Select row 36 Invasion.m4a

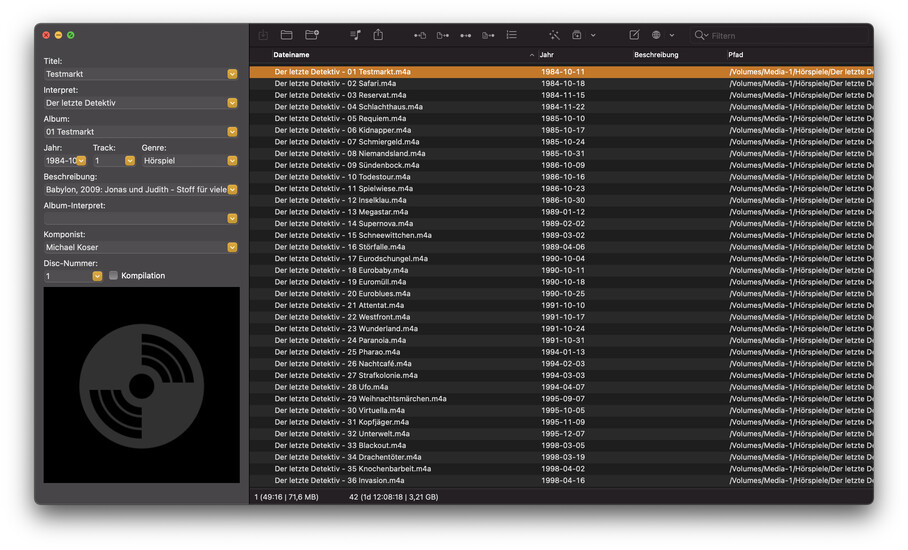561,481
